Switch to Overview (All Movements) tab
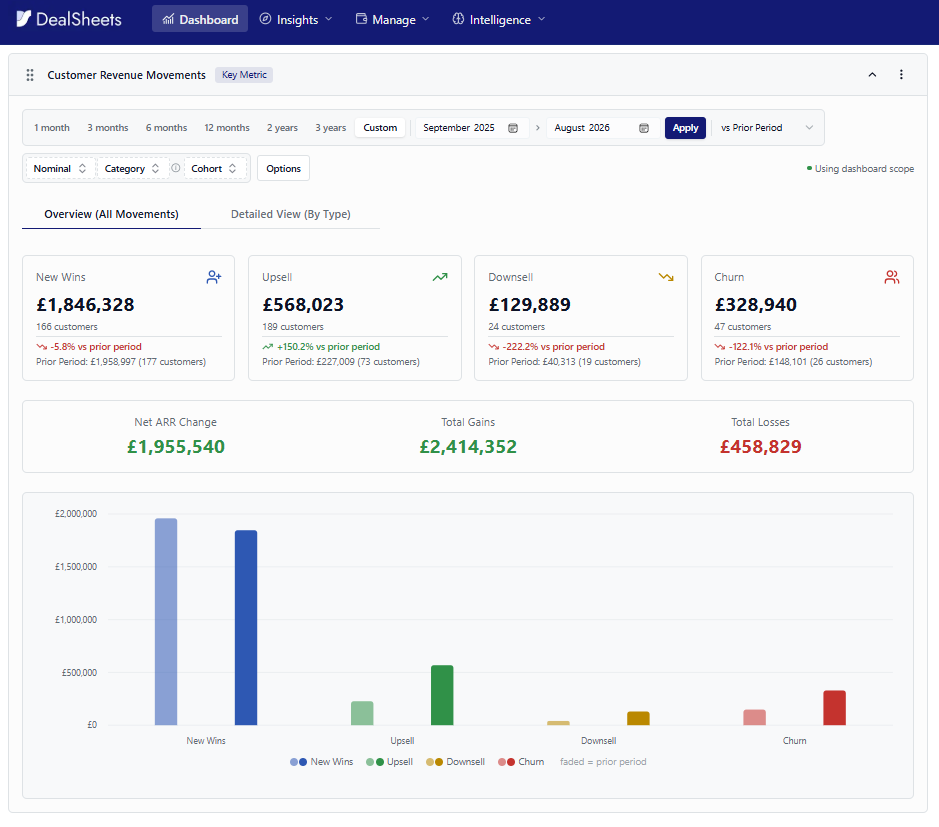The image size is (939, 827). 111,214
